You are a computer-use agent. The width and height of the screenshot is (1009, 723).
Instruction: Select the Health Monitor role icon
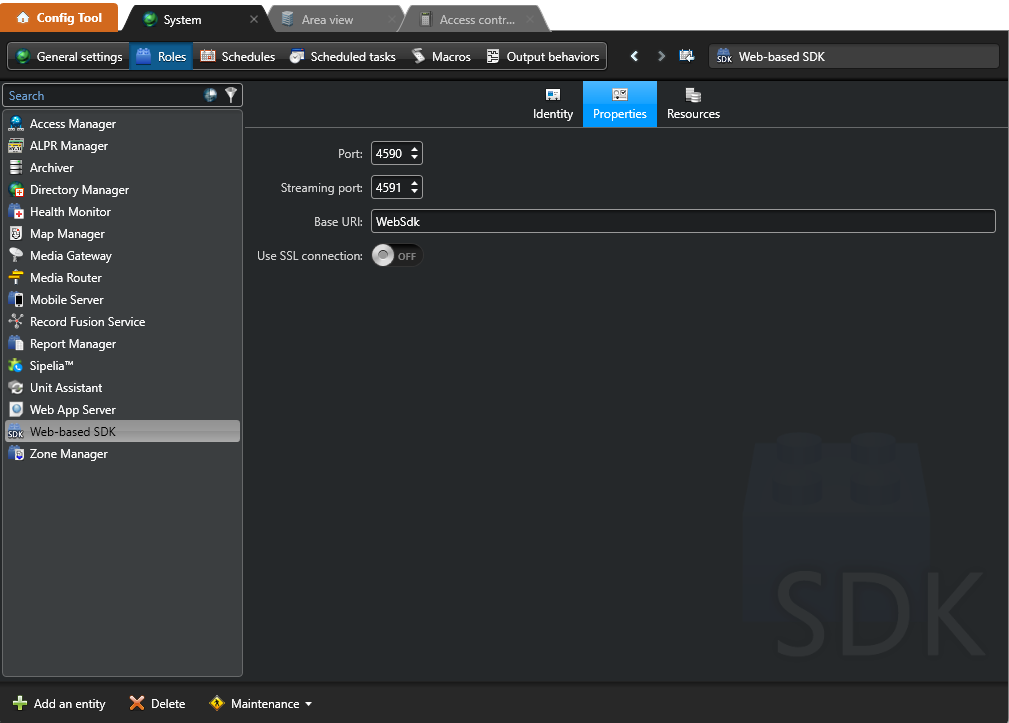15,212
